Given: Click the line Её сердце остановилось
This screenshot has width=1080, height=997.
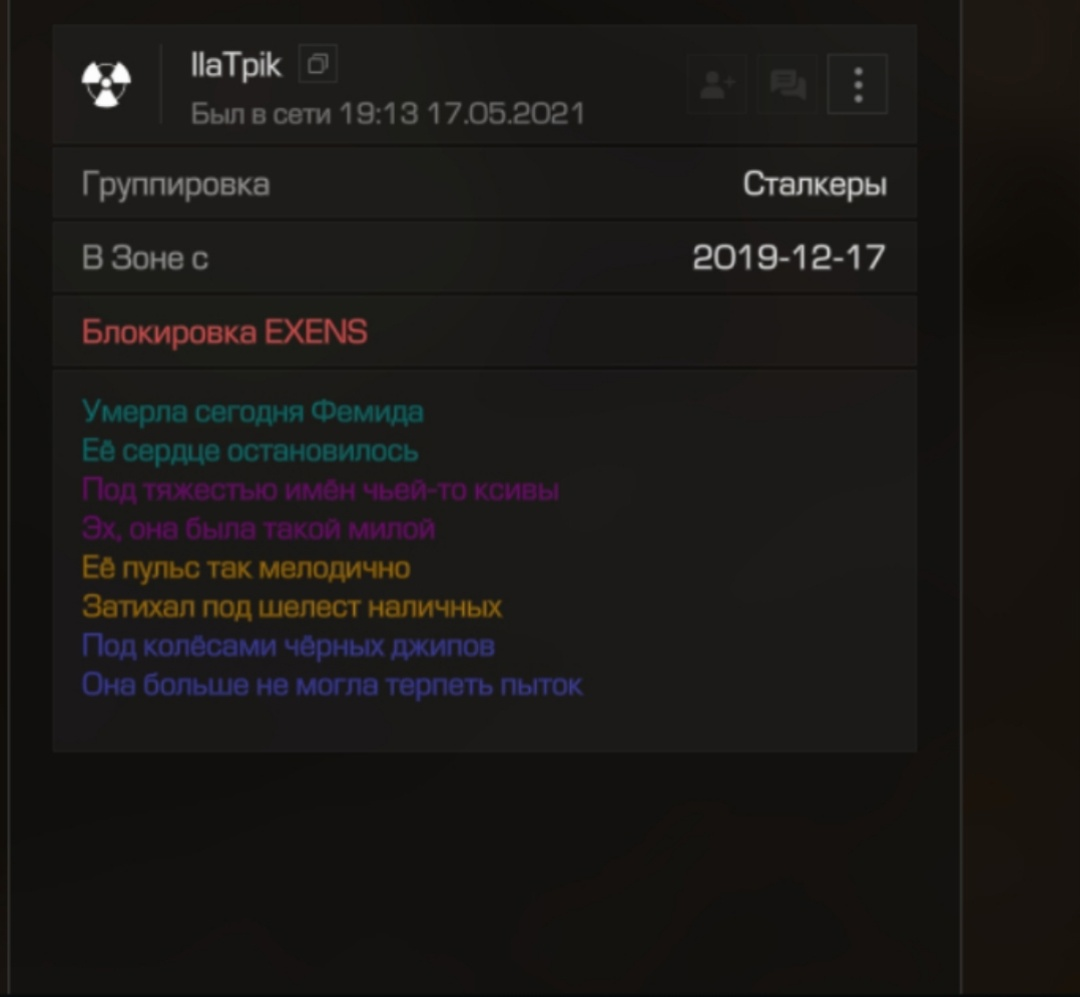Looking at the screenshot, I should (x=249, y=451).
